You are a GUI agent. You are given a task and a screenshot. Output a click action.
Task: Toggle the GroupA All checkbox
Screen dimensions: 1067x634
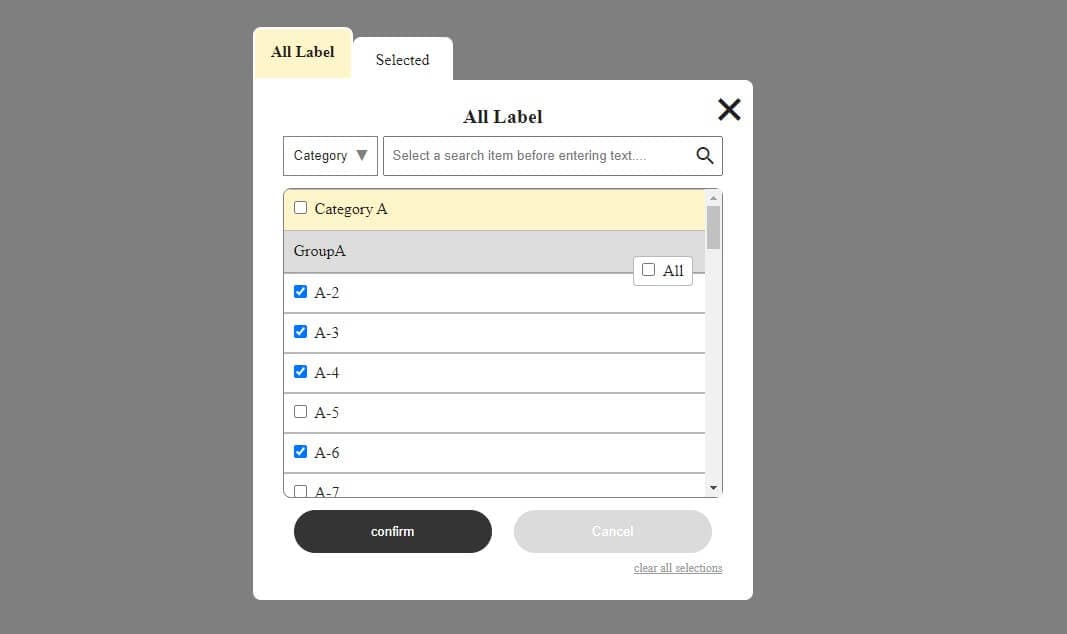tap(649, 269)
